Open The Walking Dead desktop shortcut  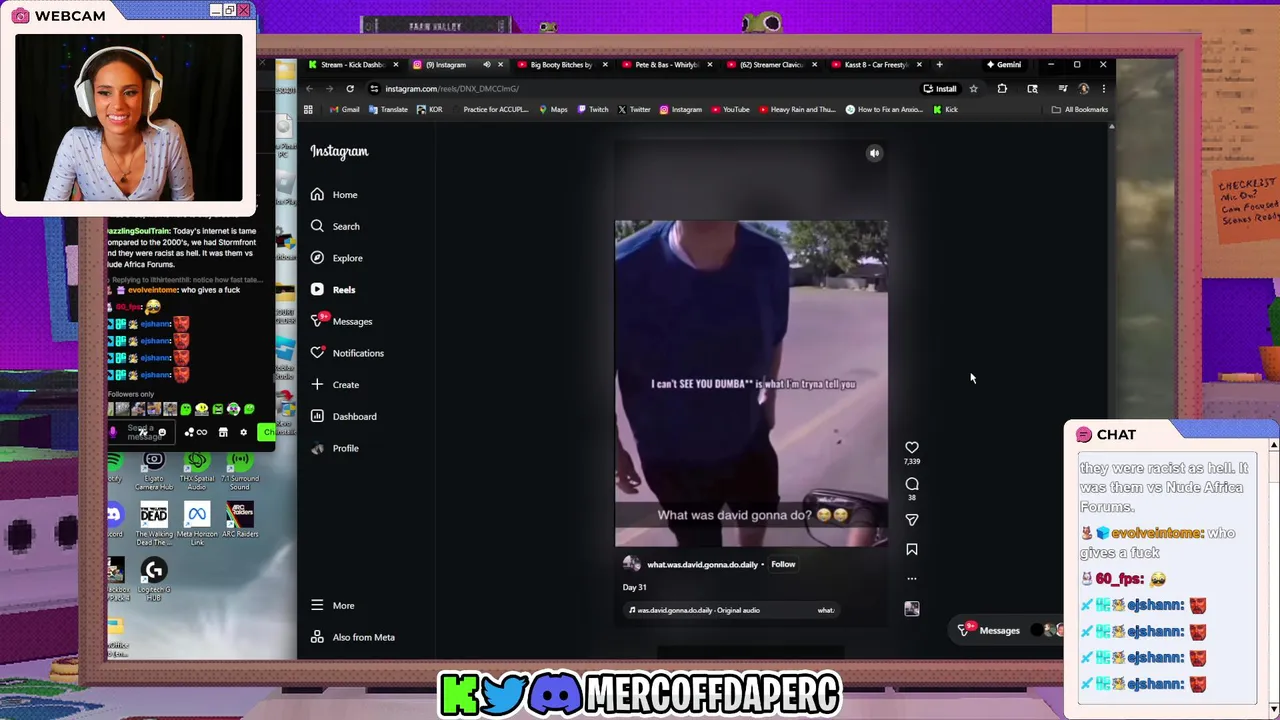point(154,524)
